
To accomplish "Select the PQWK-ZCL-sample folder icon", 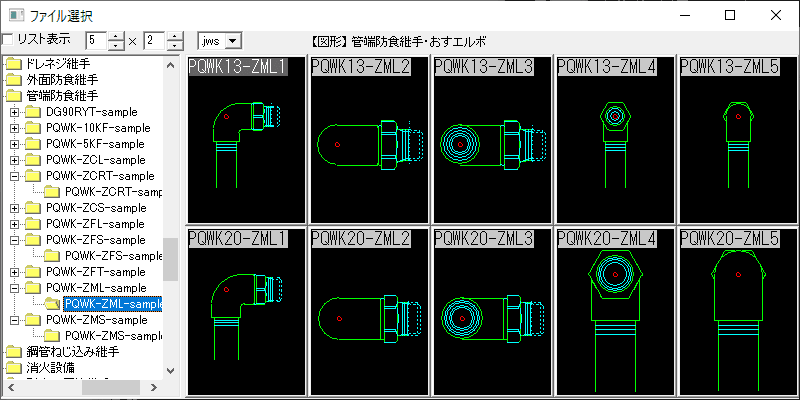I will tap(32, 160).
